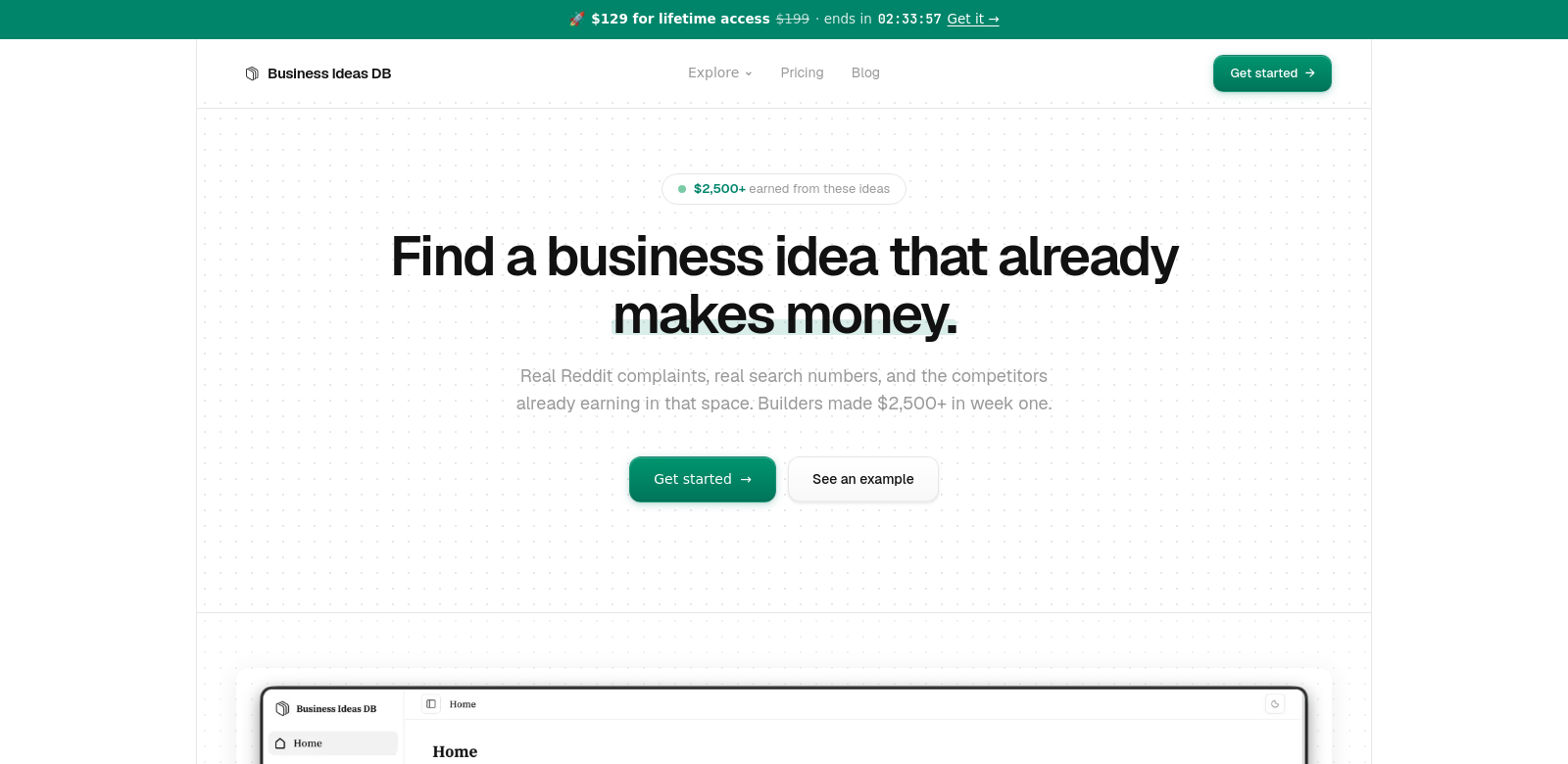Click the rocket emoji in the promo banner

(577, 19)
